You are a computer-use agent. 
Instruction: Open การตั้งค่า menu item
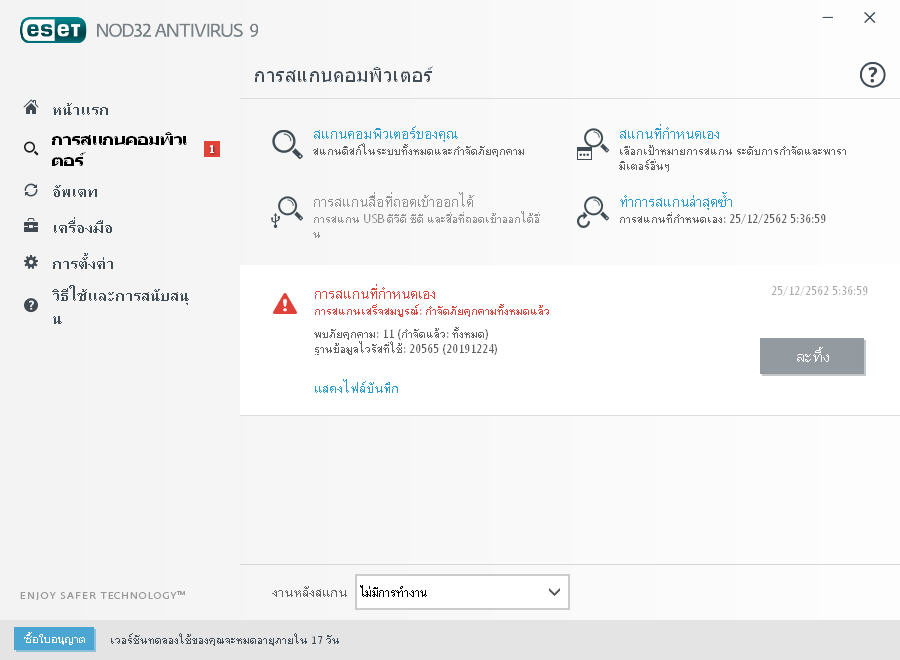pos(83,263)
